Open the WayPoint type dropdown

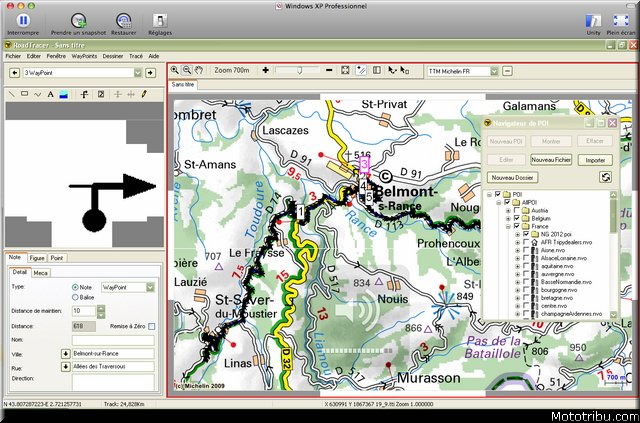pyautogui.click(x=150, y=287)
